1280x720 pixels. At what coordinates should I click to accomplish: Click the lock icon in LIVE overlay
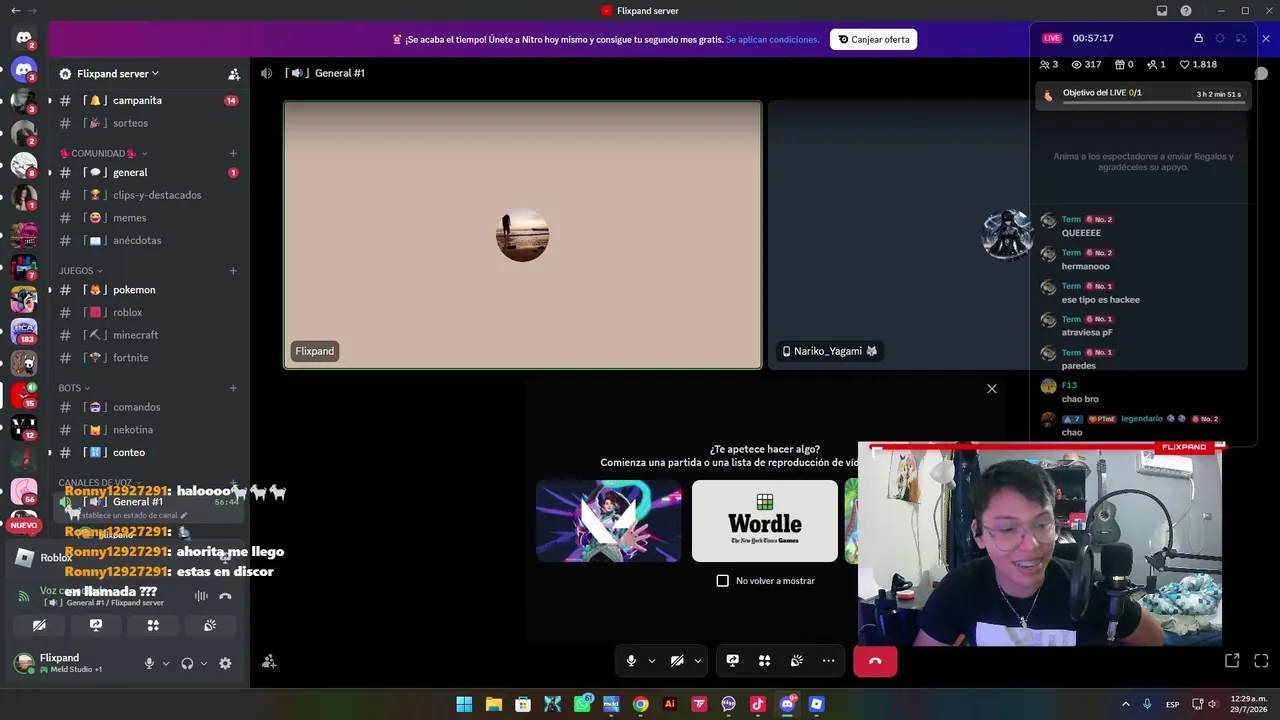(x=1198, y=38)
